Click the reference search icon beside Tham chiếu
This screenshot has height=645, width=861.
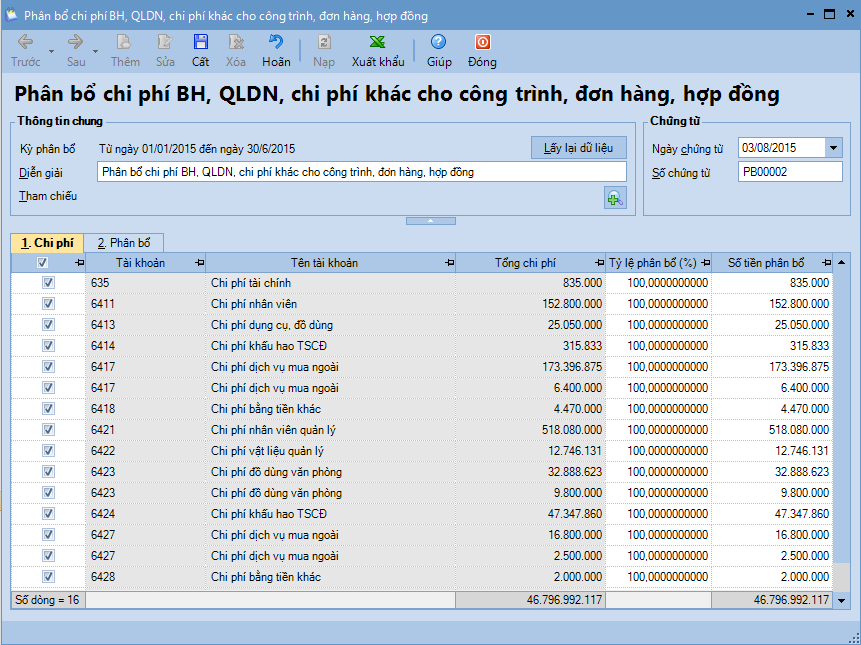tap(615, 198)
